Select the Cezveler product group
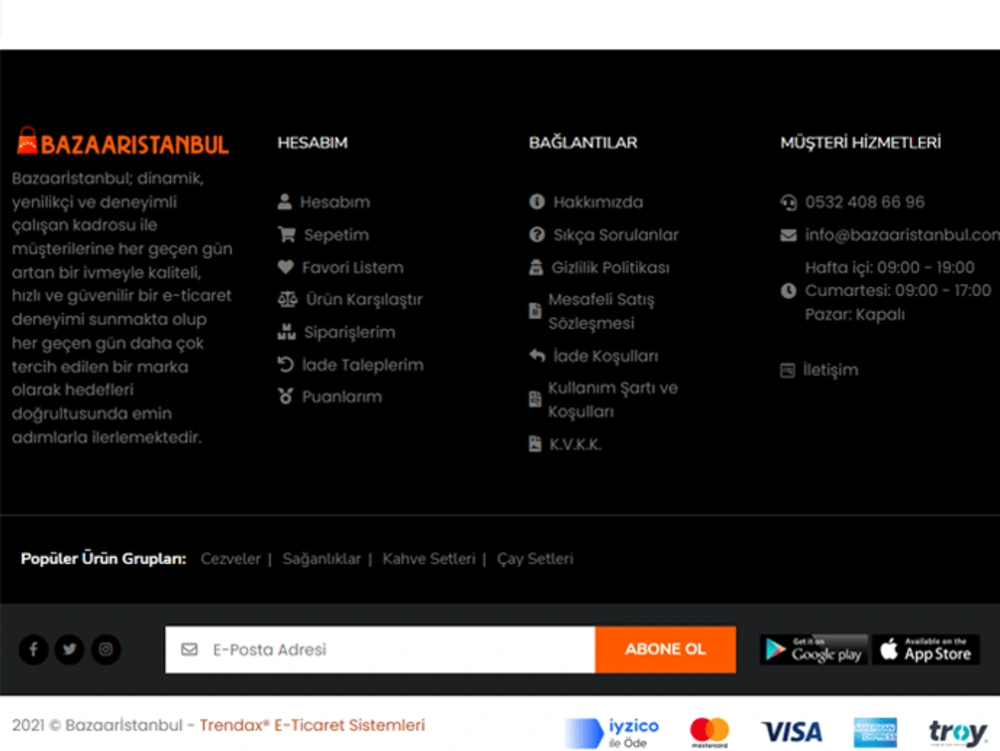 tap(230, 558)
